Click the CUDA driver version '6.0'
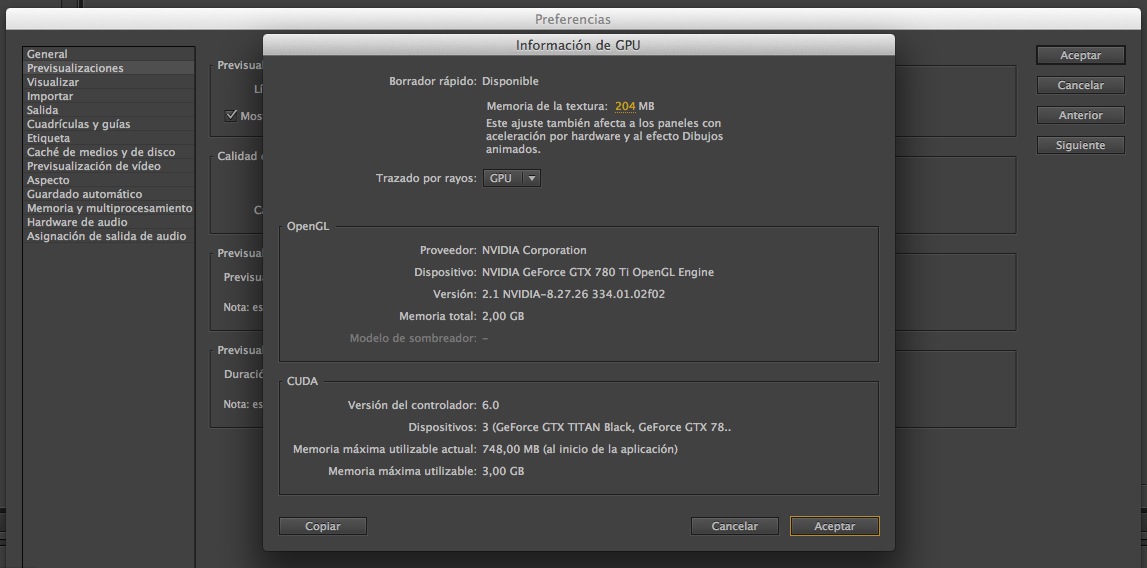 pos(490,405)
